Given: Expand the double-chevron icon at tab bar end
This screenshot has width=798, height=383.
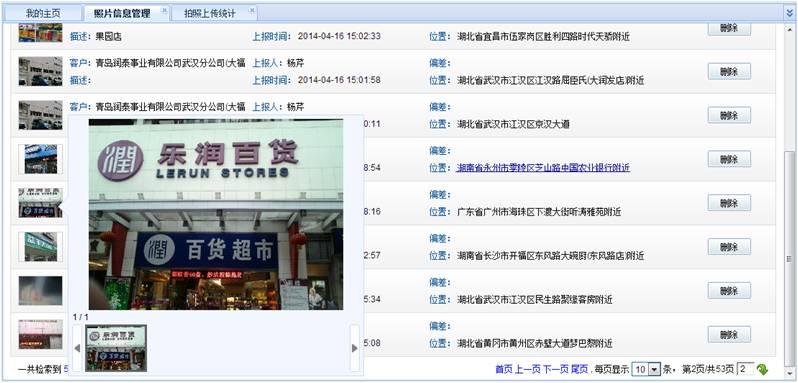Looking at the screenshot, I should [x=789, y=13].
